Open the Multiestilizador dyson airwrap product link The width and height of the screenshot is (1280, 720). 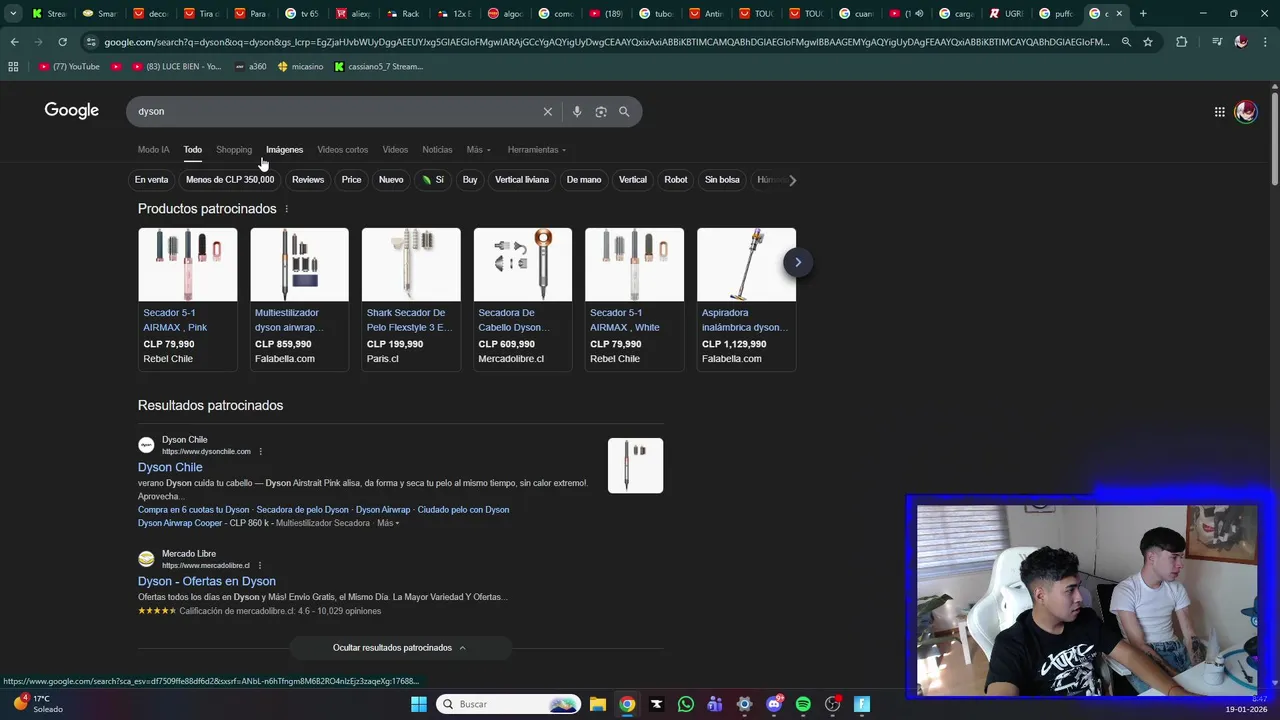pyautogui.click(x=289, y=320)
